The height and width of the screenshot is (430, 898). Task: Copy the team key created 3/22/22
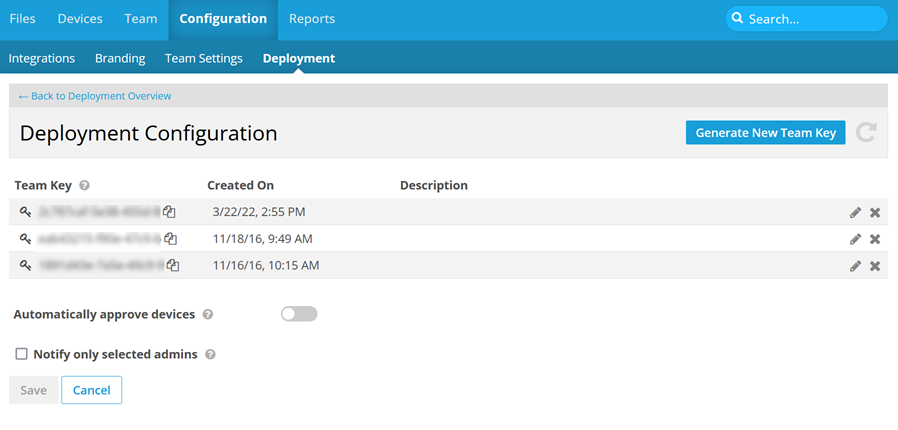click(170, 212)
